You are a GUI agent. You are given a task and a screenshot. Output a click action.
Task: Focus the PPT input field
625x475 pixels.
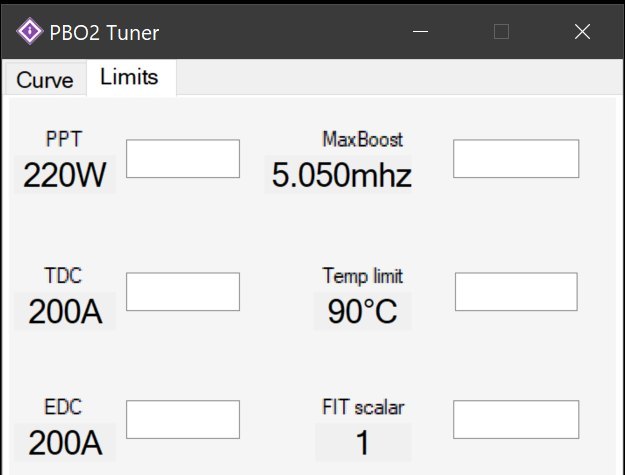point(183,159)
